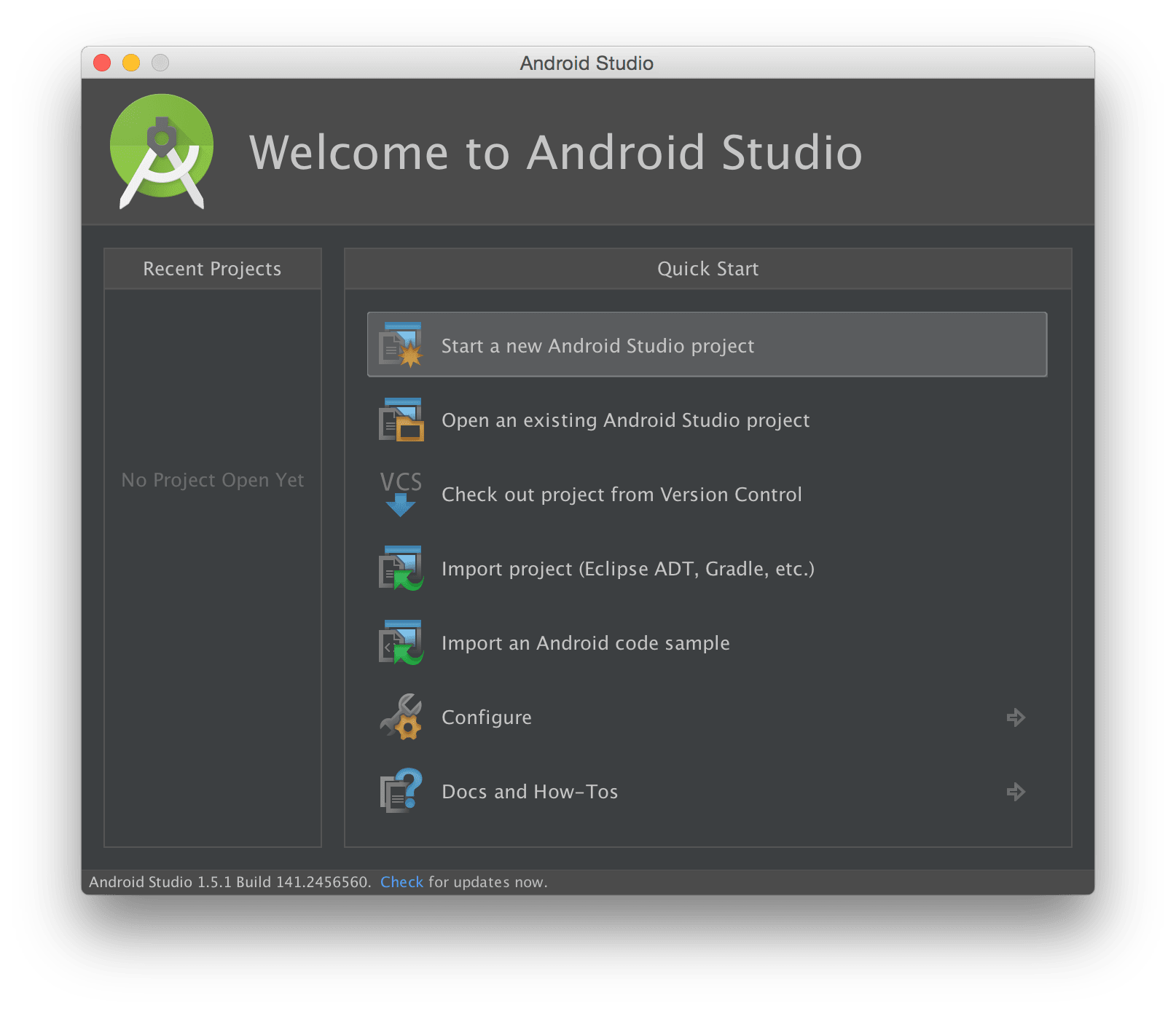Minimize the window with yellow button
This screenshot has width=1176, height=1011.
point(131,63)
